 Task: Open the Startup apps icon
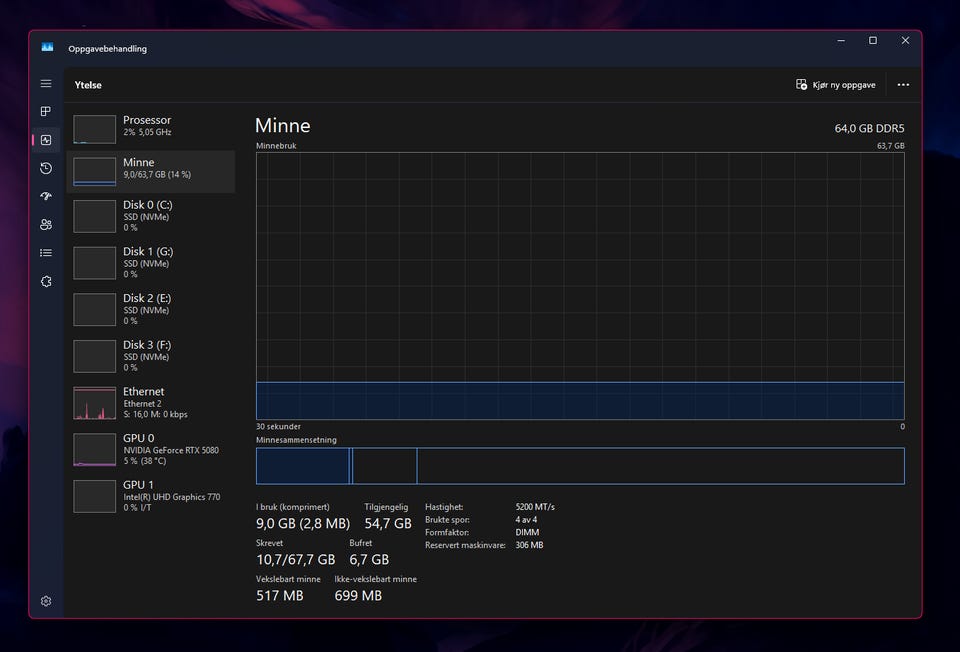[x=46, y=196]
